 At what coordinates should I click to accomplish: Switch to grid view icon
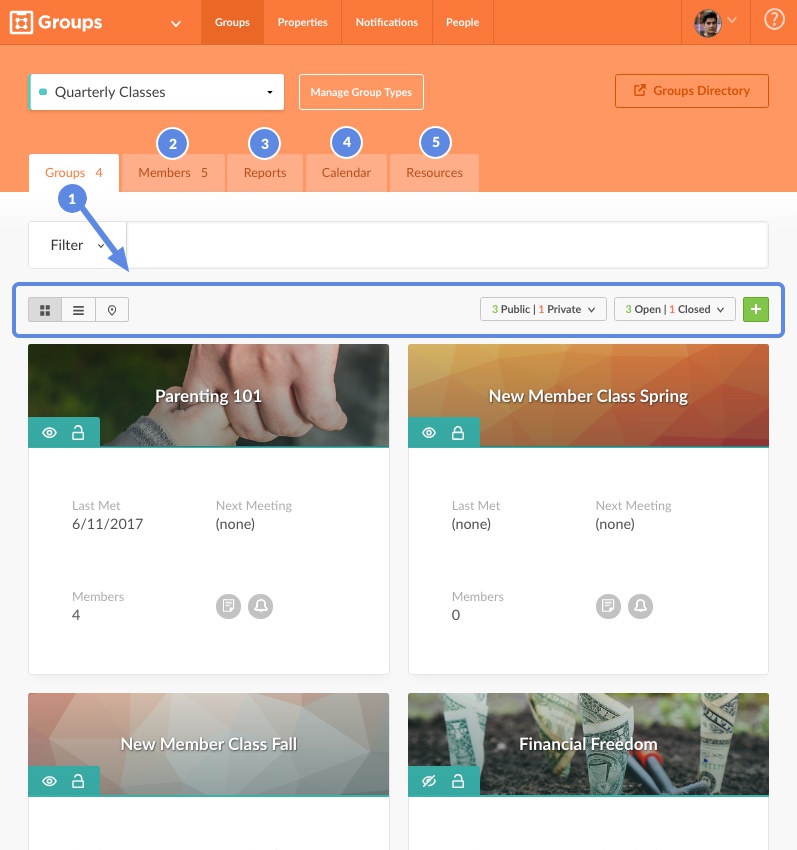coord(45,310)
